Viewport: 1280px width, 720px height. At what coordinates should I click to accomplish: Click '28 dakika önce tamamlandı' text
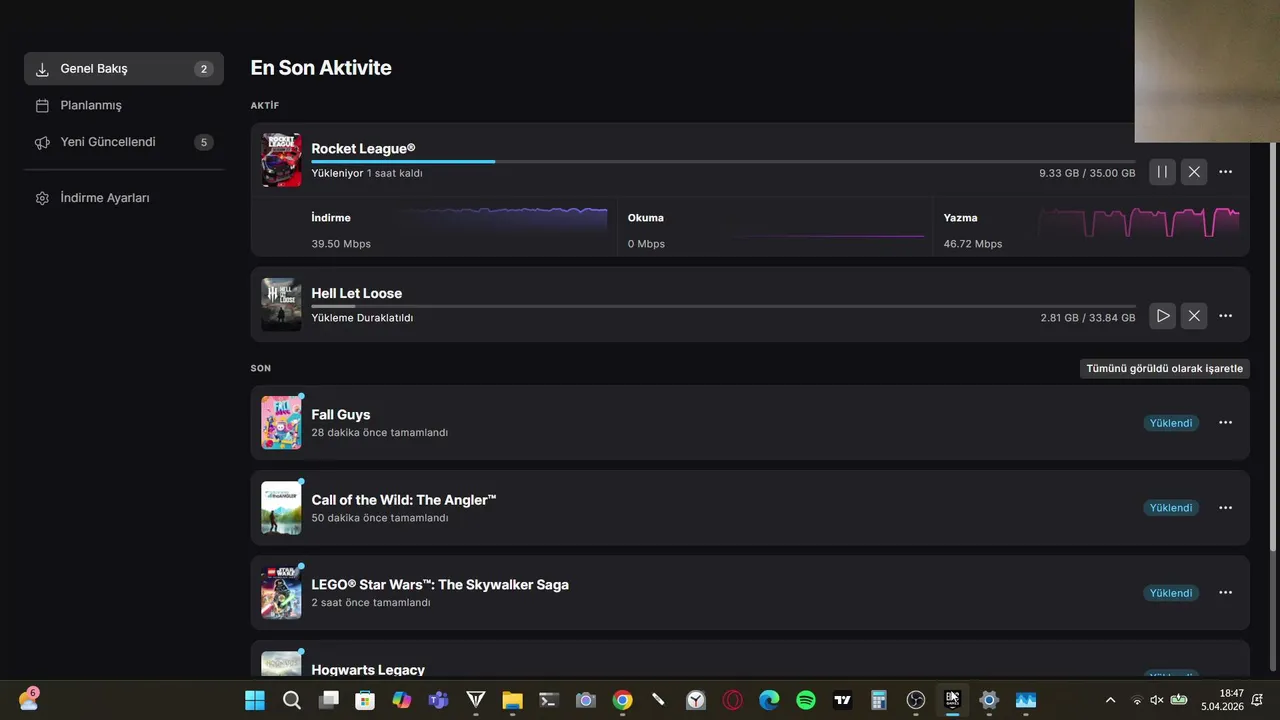click(x=380, y=433)
